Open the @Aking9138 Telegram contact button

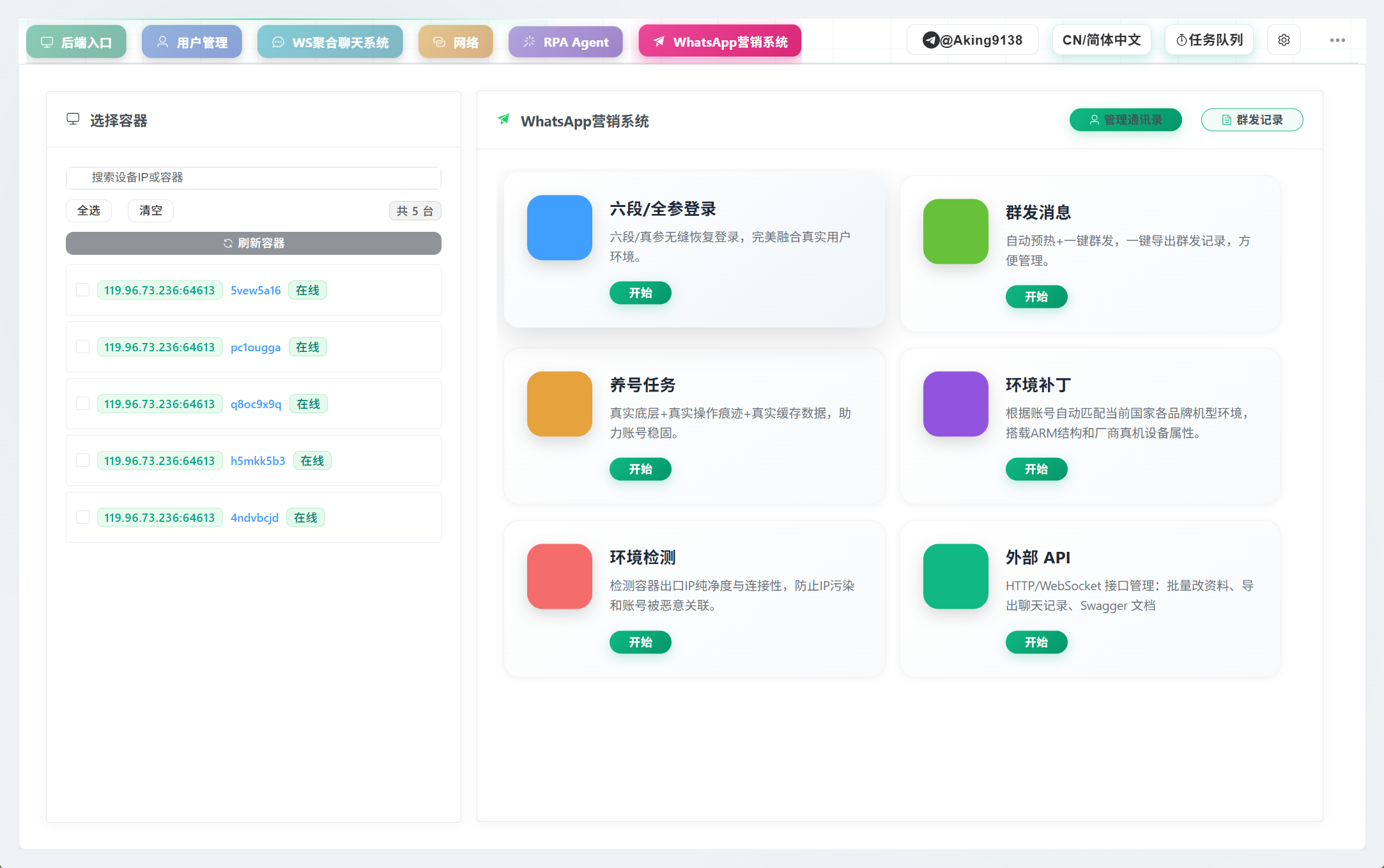coord(973,40)
